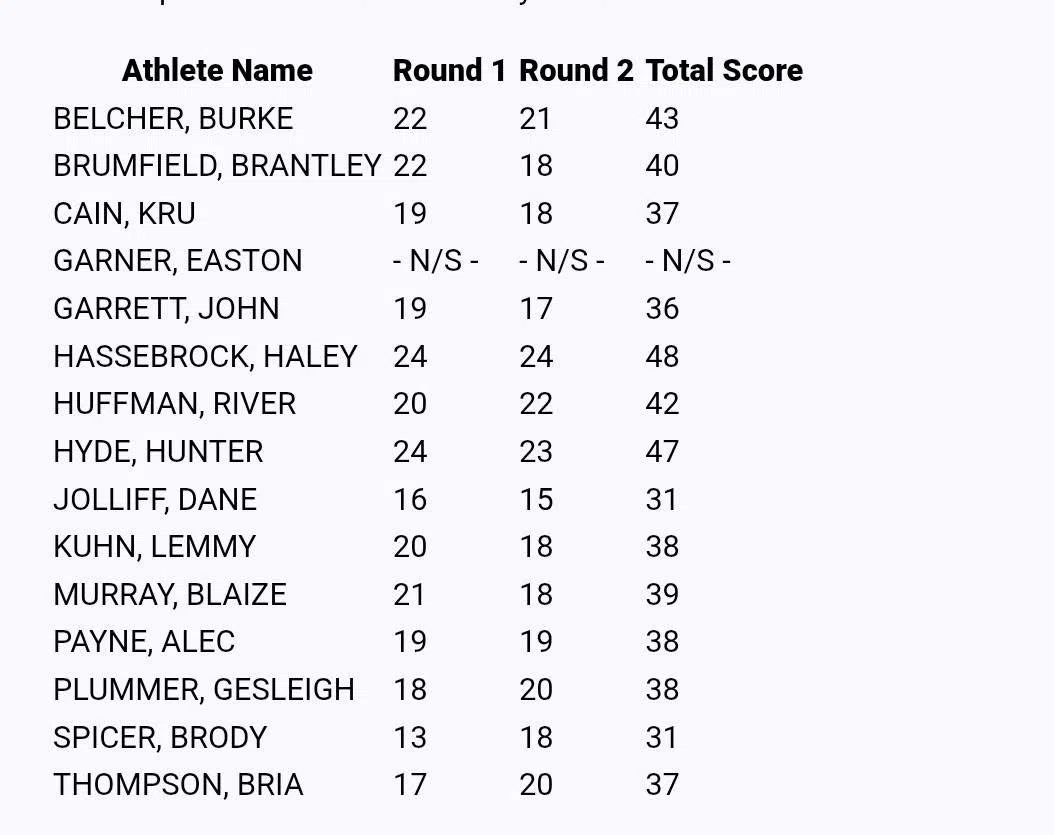Select MURRAY, BLAIZE's total score 39
1054x835 pixels.
point(662,595)
